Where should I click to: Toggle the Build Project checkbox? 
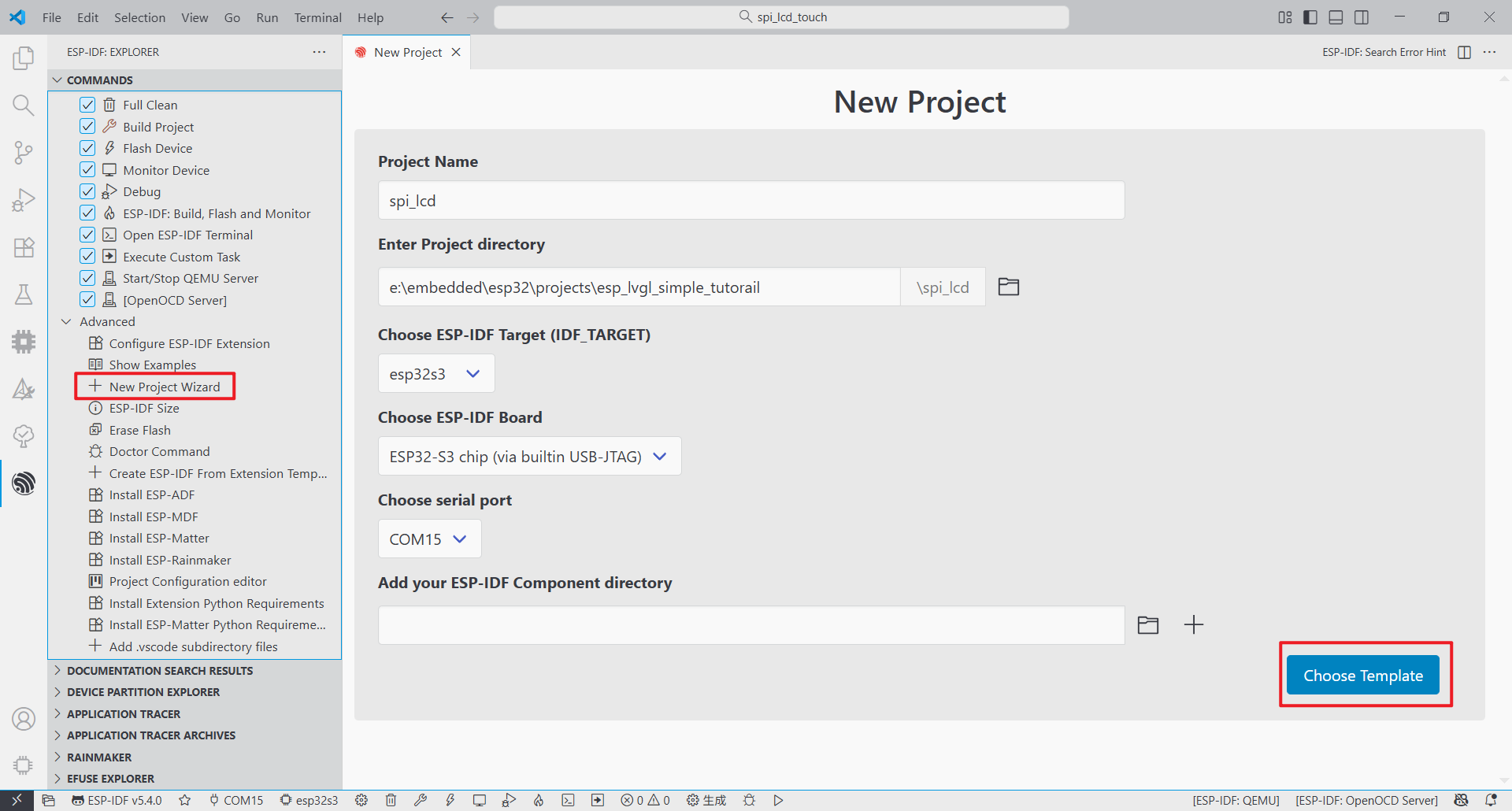(87, 127)
